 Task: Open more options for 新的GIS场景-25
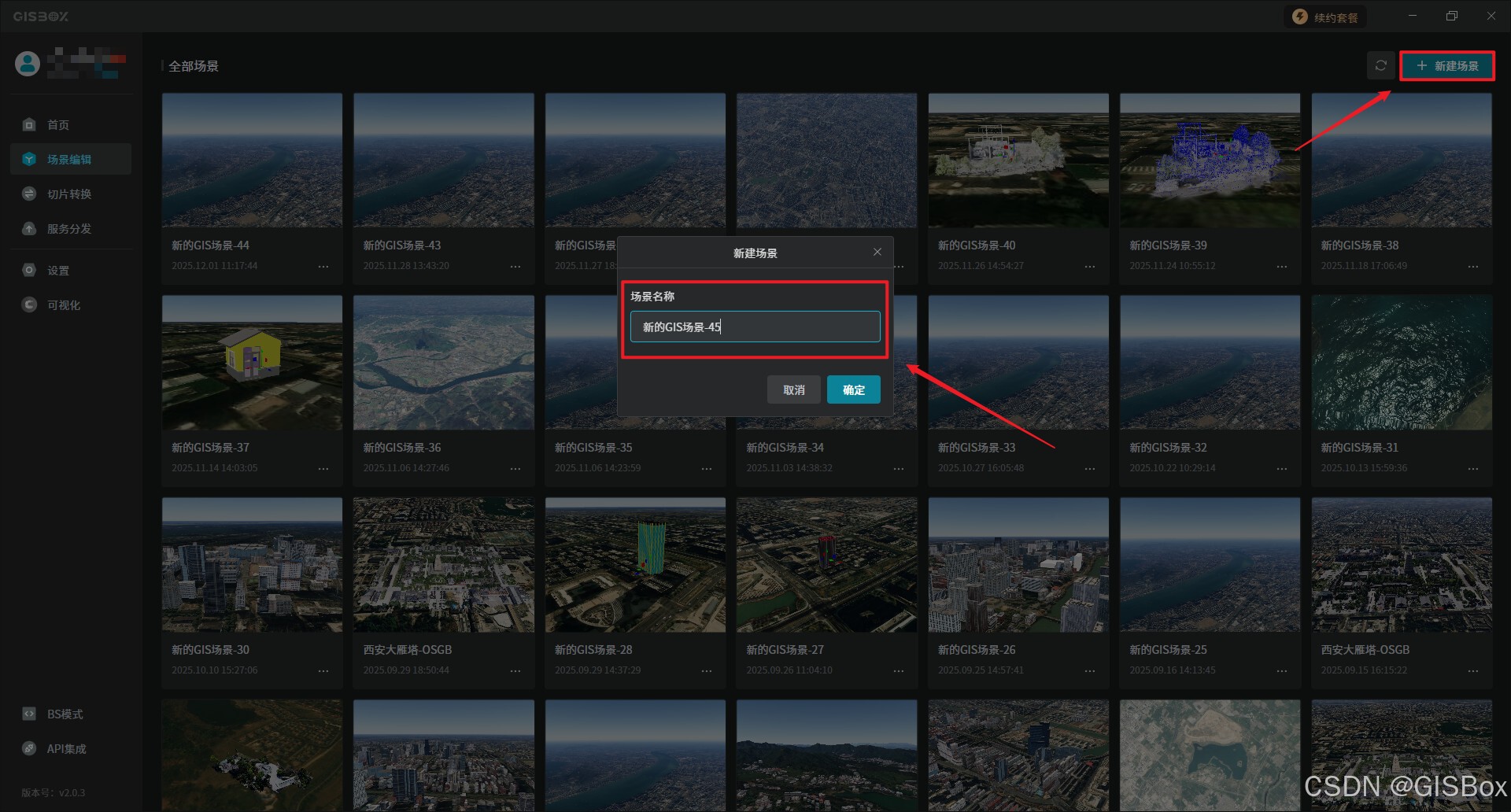pos(1282,671)
